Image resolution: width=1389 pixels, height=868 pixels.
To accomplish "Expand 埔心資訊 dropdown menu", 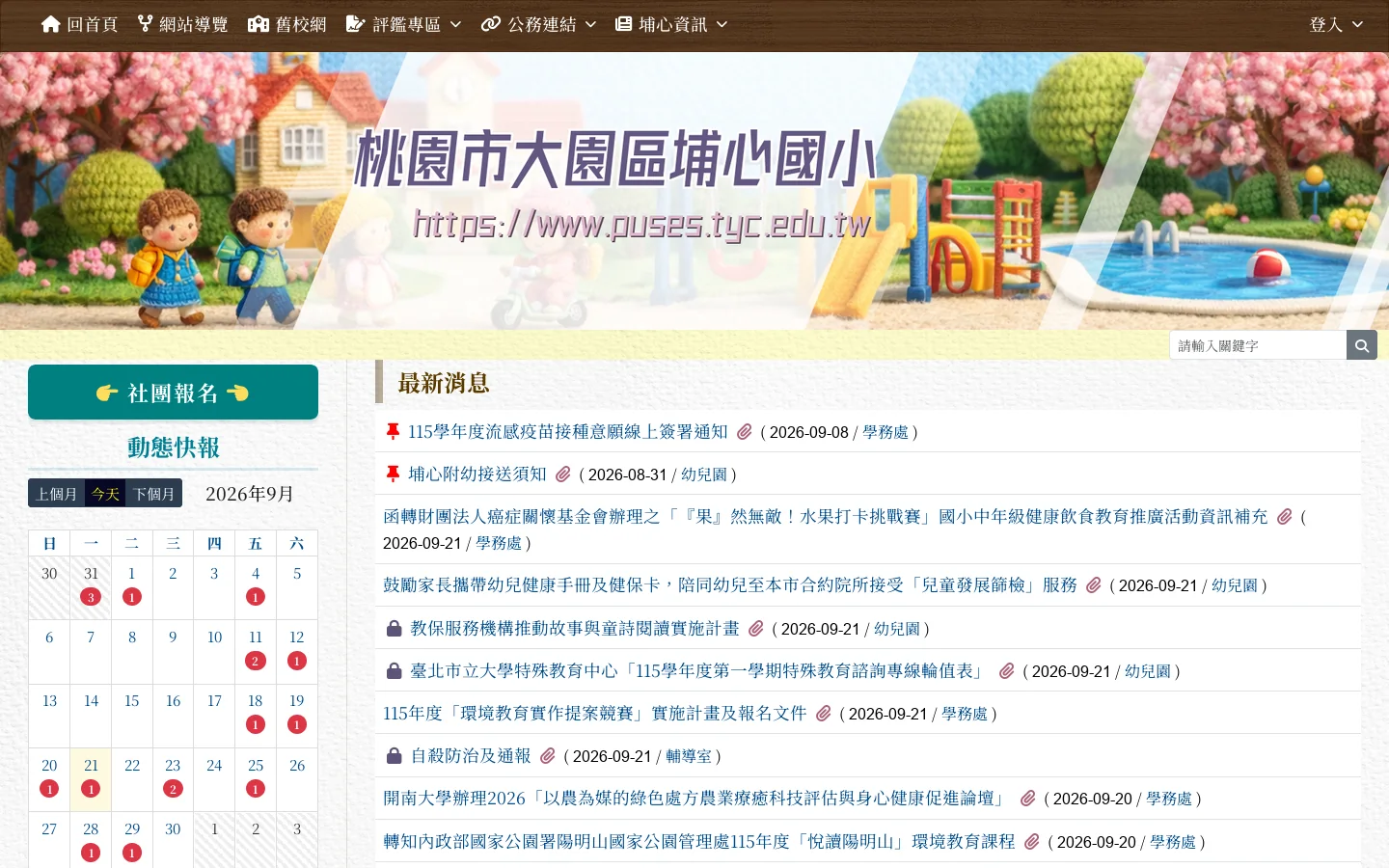I will tap(671, 24).
